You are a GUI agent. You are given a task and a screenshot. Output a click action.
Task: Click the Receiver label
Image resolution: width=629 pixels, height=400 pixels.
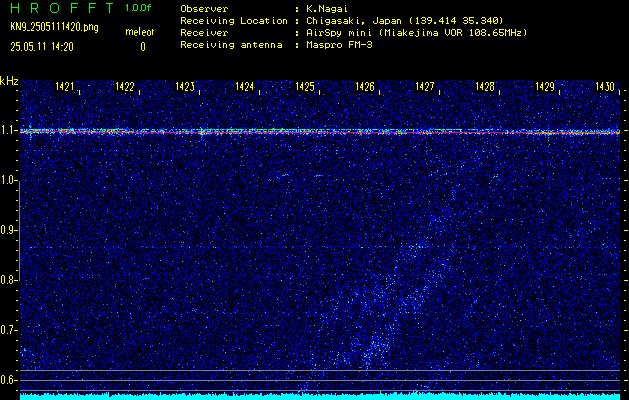204,32
